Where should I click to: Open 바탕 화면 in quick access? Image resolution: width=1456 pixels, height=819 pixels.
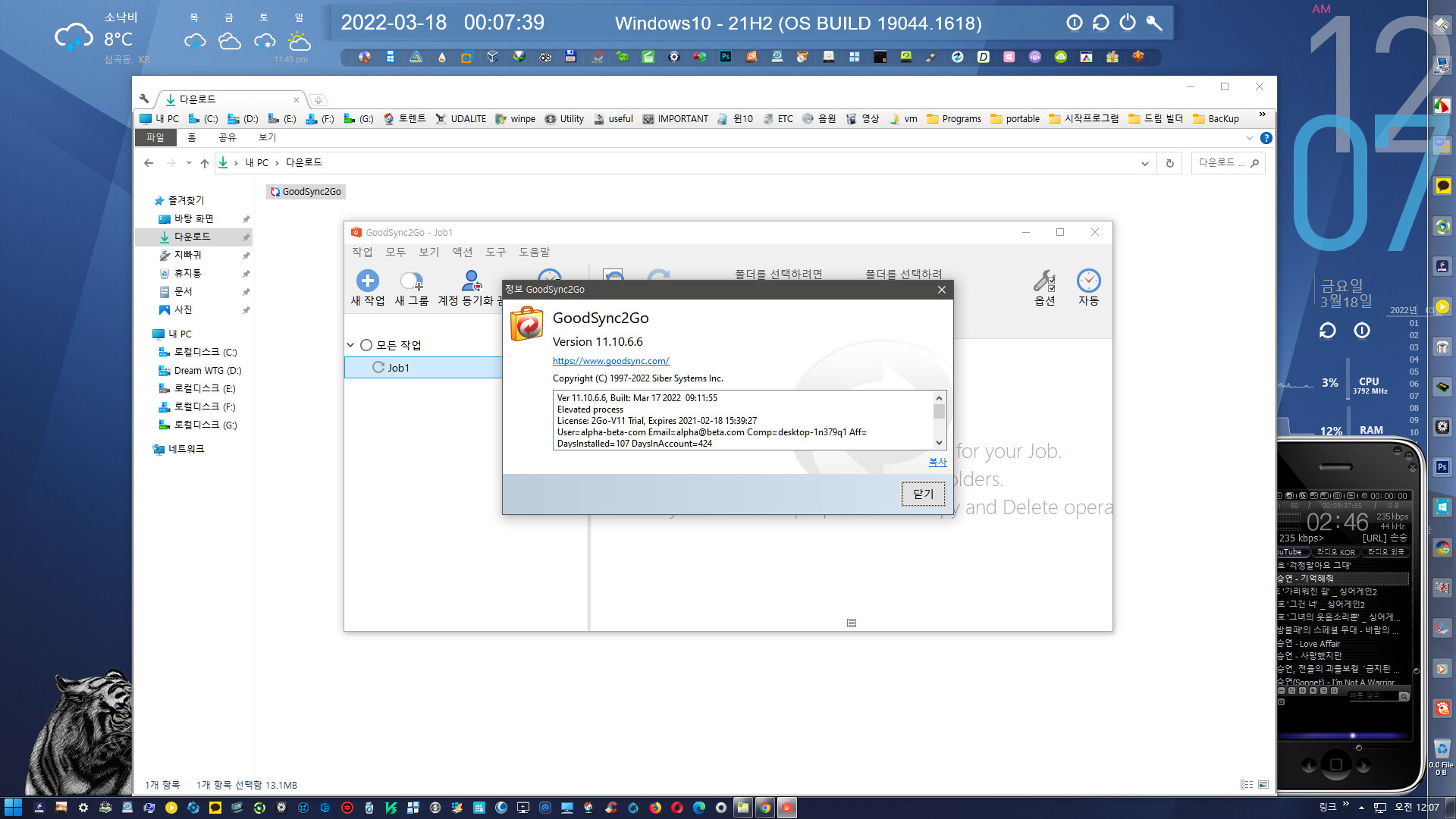(193, 218)
